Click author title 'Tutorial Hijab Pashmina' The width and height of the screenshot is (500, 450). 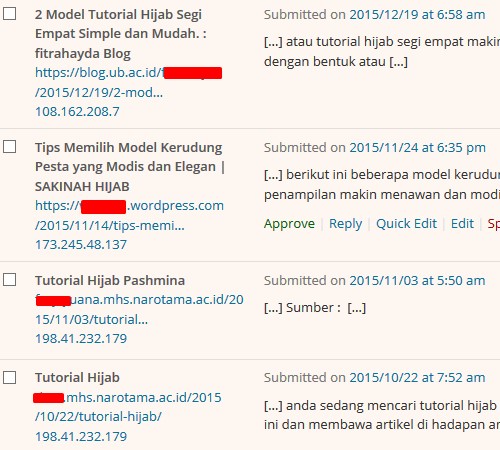(x=110, y=281)
